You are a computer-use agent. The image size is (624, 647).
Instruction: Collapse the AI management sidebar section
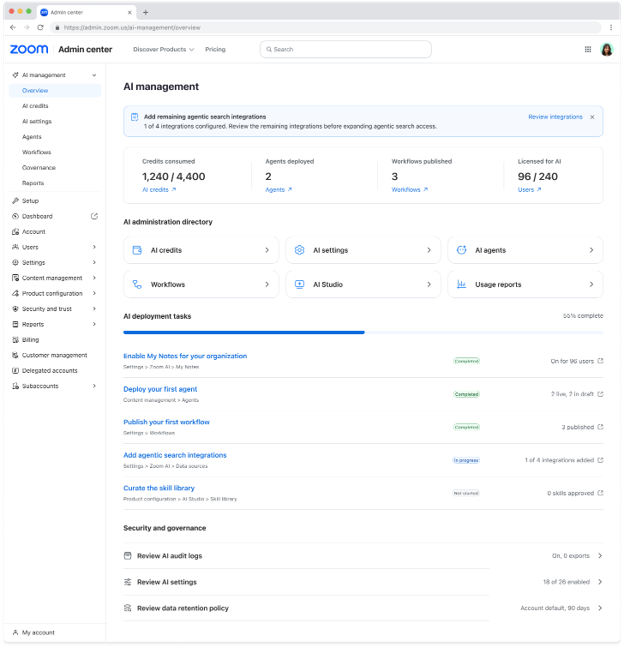point(95,75)
